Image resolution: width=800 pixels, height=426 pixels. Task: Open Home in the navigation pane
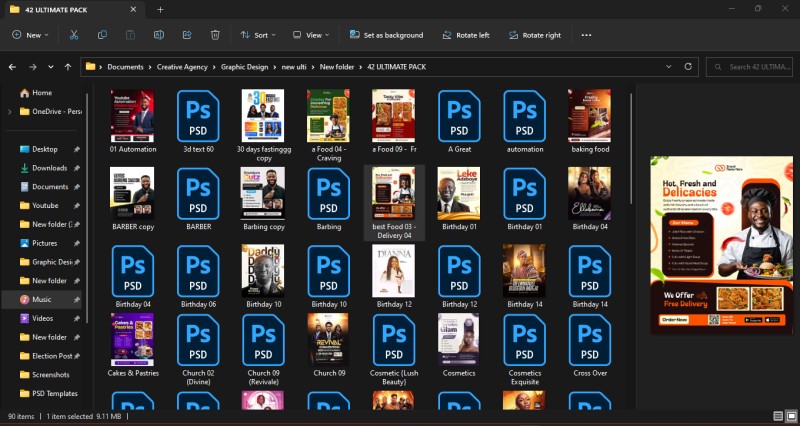(42, 93)
